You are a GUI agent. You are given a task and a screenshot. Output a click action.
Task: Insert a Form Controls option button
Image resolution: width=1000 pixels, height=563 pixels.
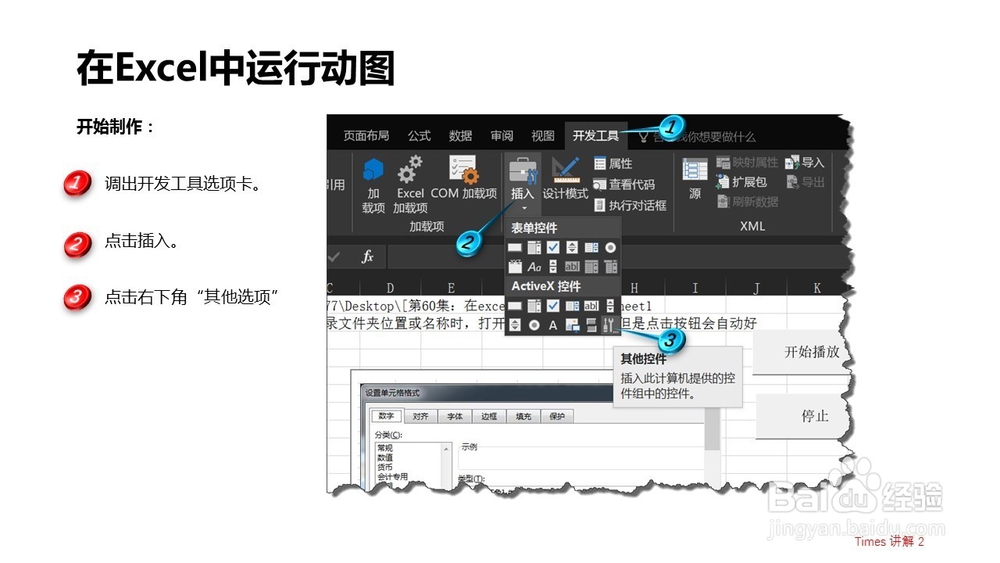(610, 247)
